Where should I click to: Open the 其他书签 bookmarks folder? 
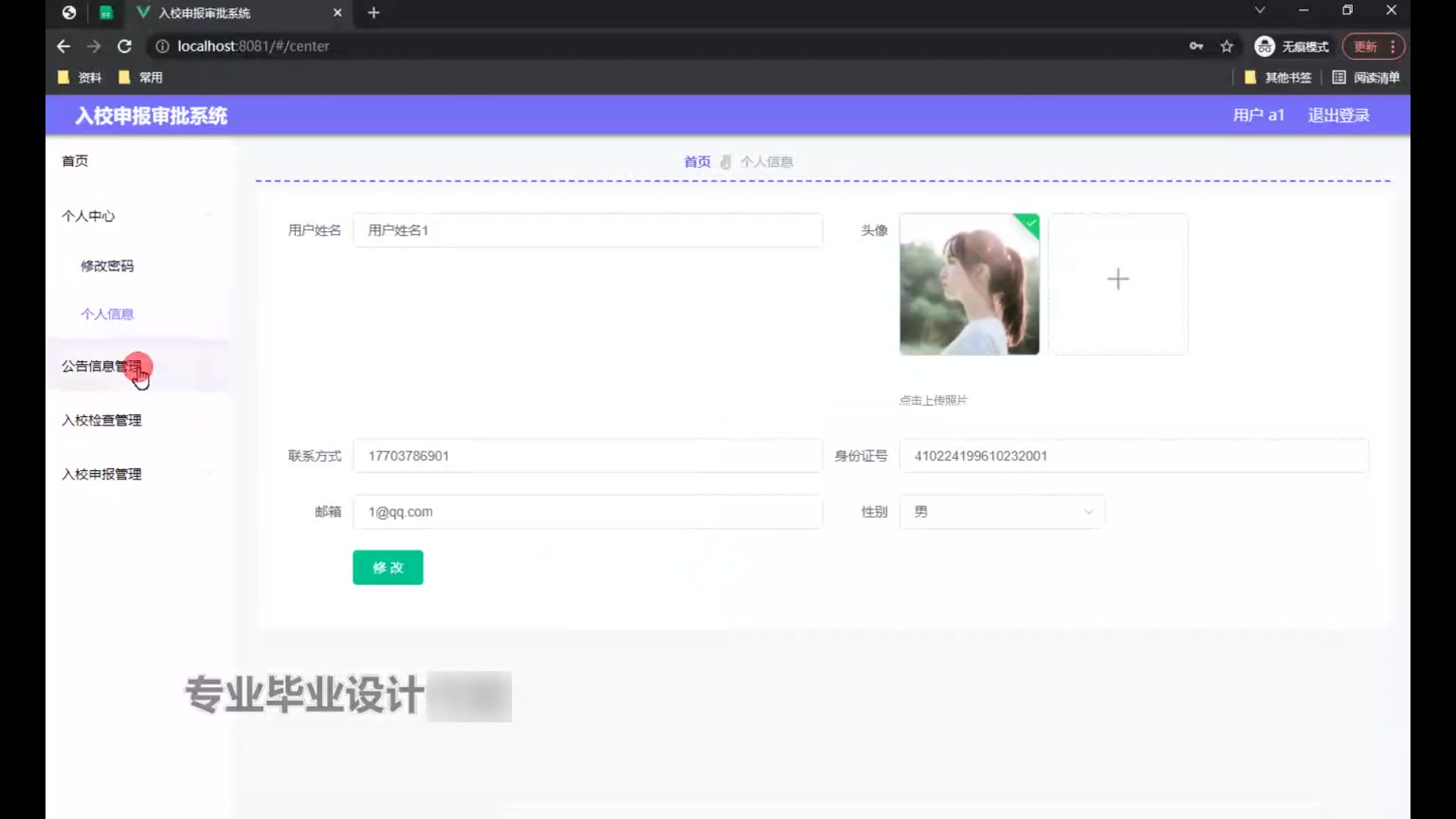(1279, 77)
